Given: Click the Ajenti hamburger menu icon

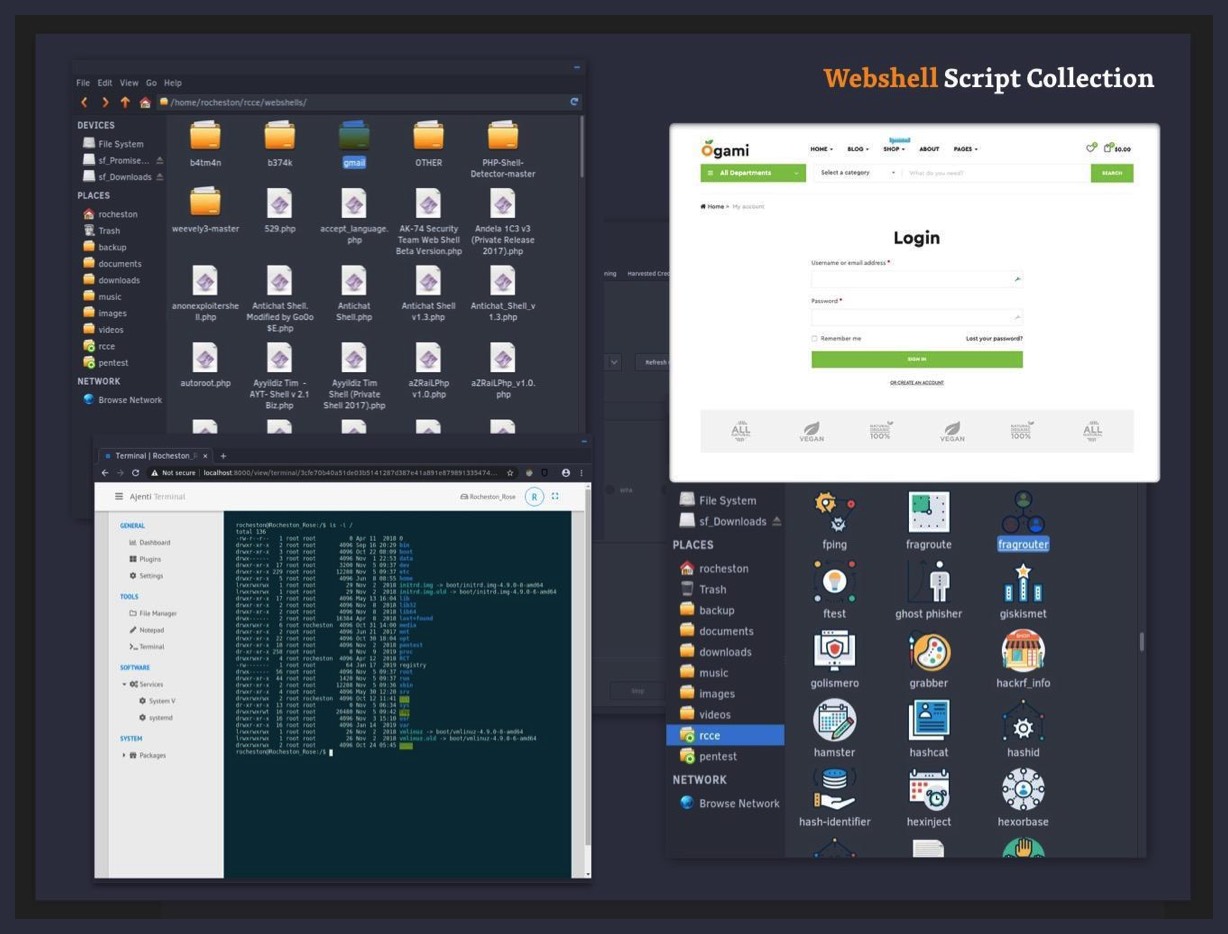Looking at the screenshot, I should (119, 496).
